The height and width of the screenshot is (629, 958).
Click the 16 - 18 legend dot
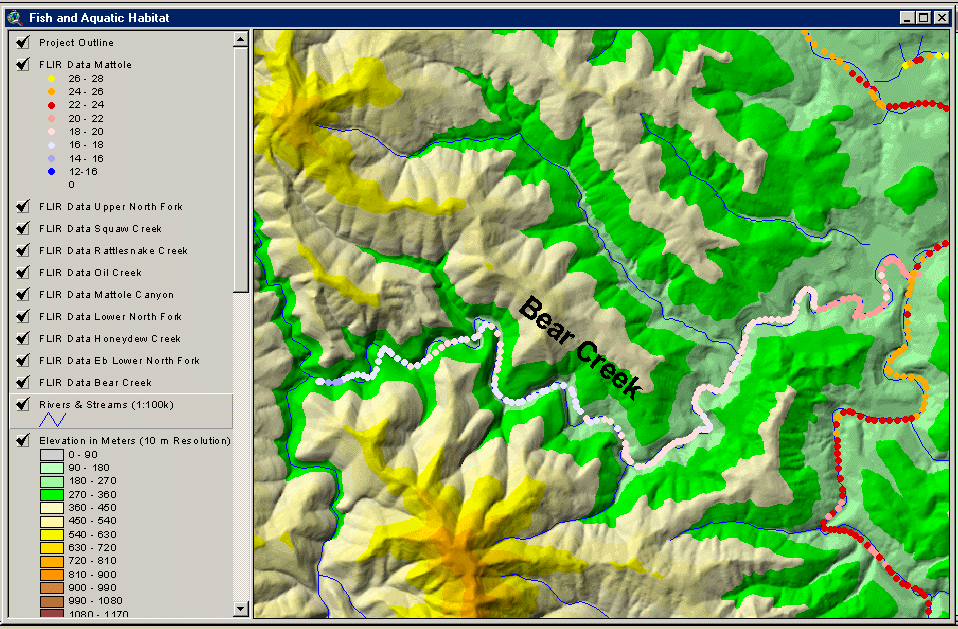(x=52, y=145)
